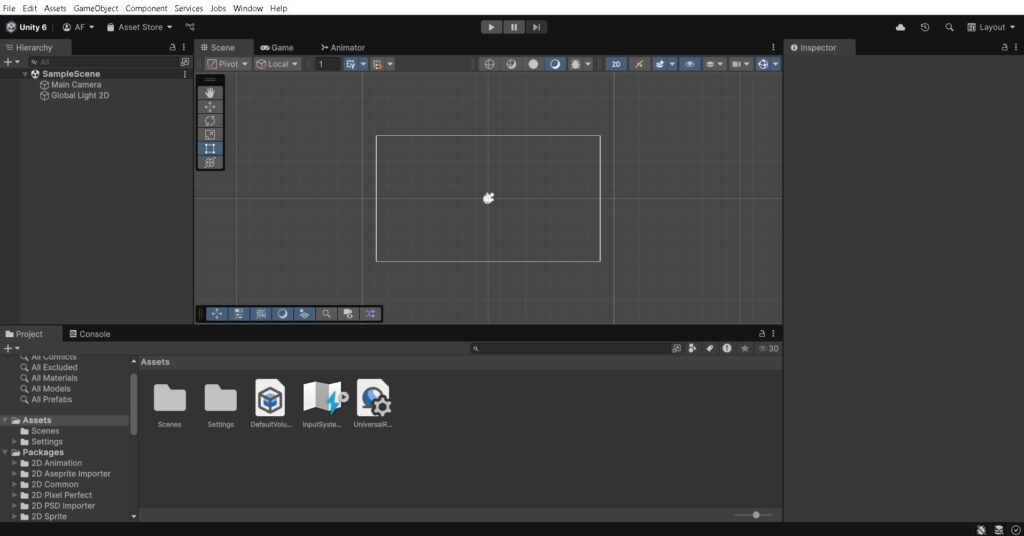The width and height of the screenshot is (1024, 536).
Task: Collapse the Packages tree section
Action: coord(5,452)
